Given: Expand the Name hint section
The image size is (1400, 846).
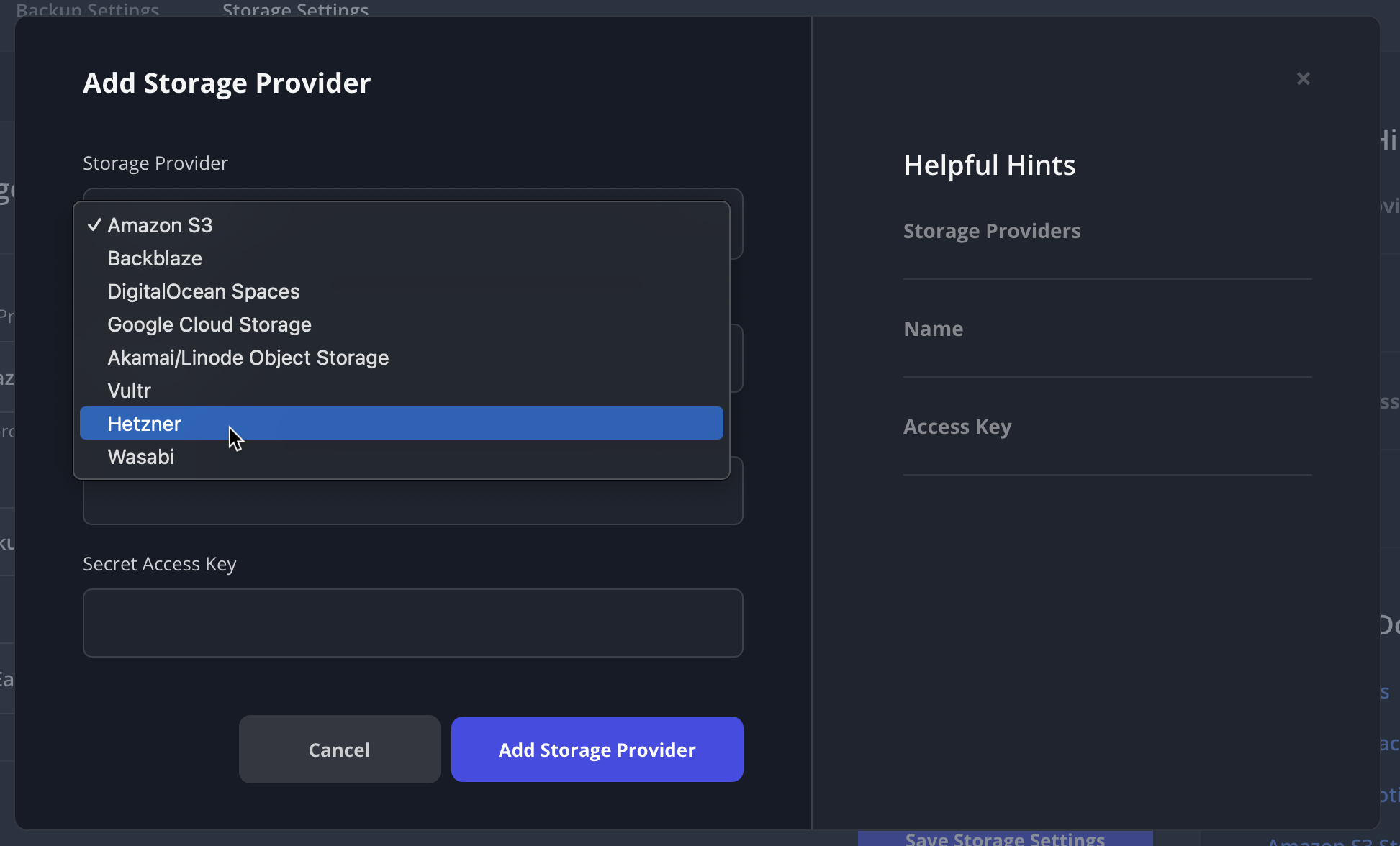Looking at the screenshot, I should [x=933, y=329].
